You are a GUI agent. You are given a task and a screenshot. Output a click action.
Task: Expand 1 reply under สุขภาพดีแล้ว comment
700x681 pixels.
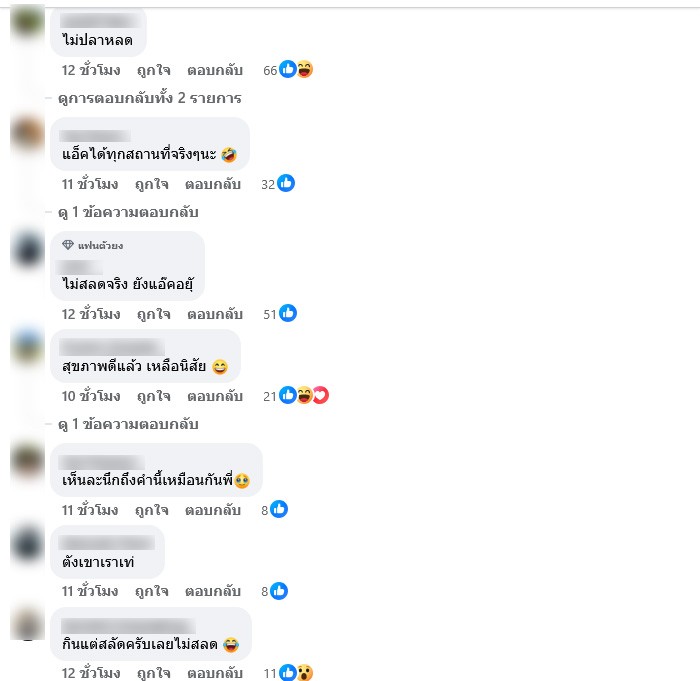click(x=128, y=424)
